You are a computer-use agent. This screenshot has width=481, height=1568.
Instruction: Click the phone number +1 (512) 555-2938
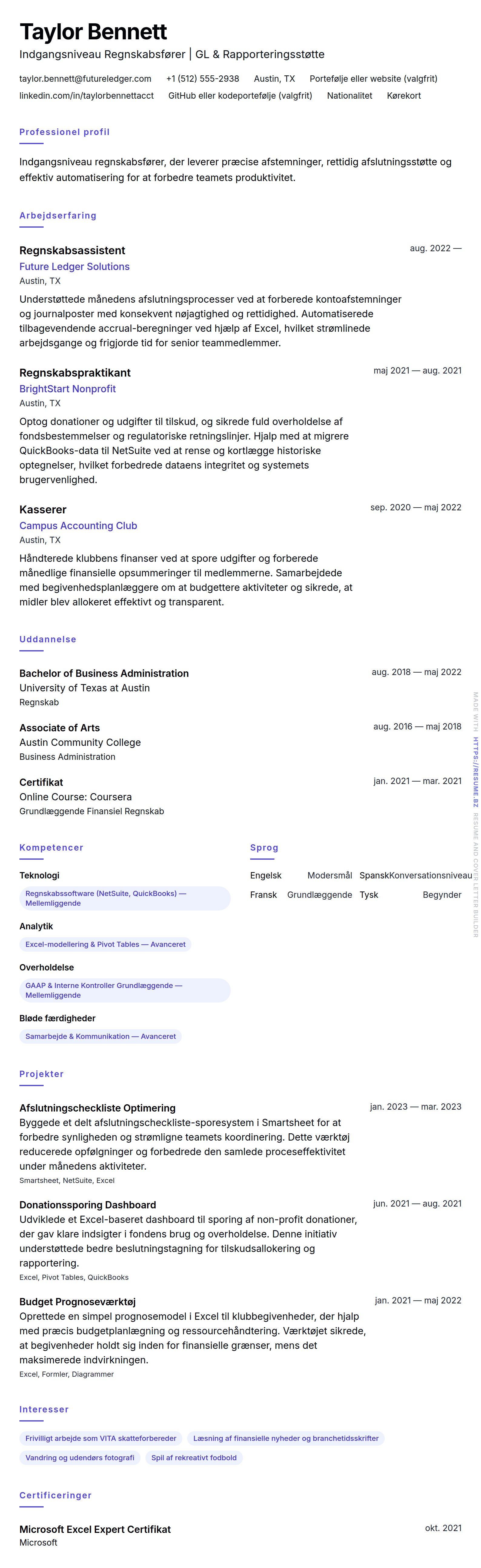[202, 78]
